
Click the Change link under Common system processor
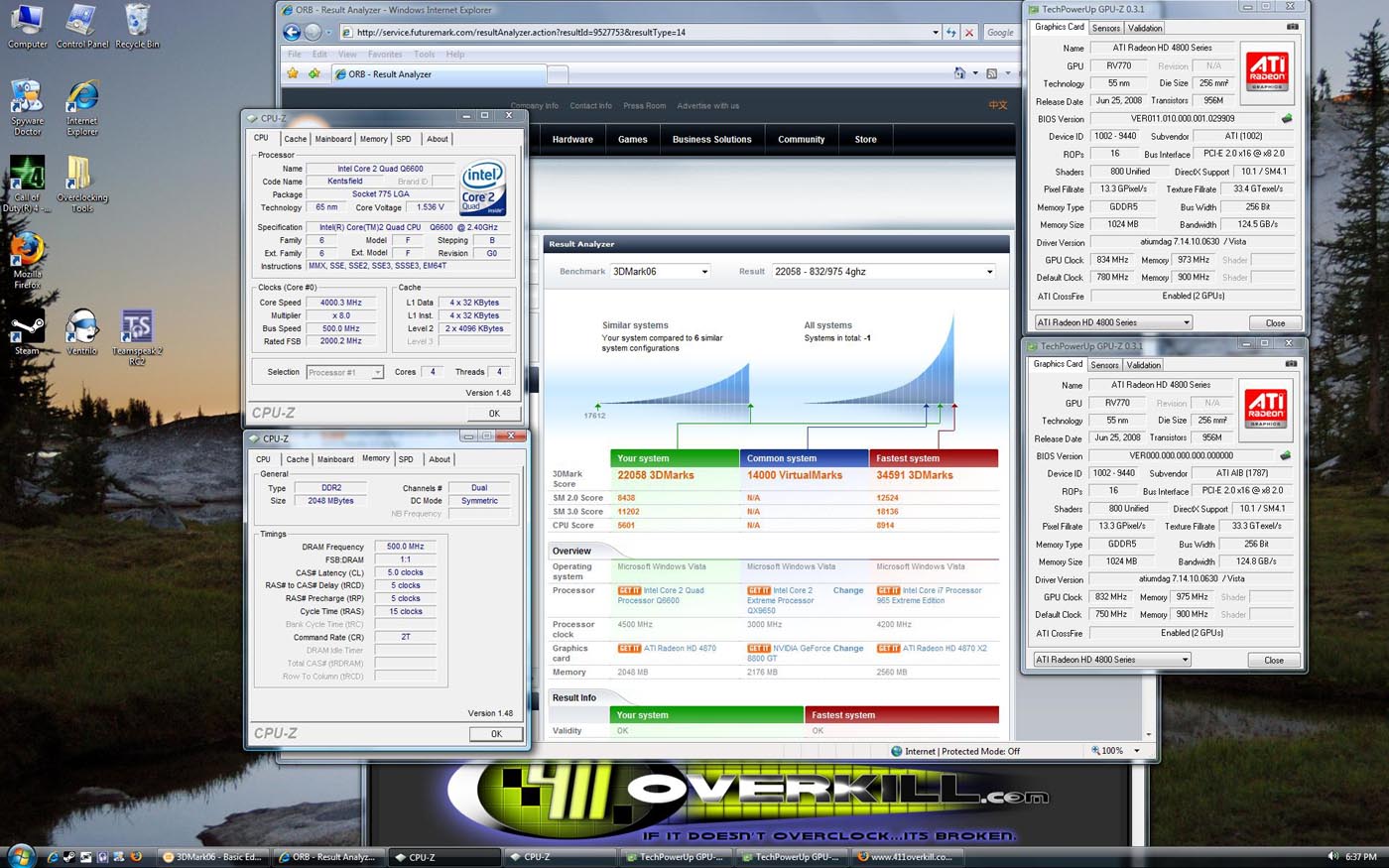coord(848,590)
